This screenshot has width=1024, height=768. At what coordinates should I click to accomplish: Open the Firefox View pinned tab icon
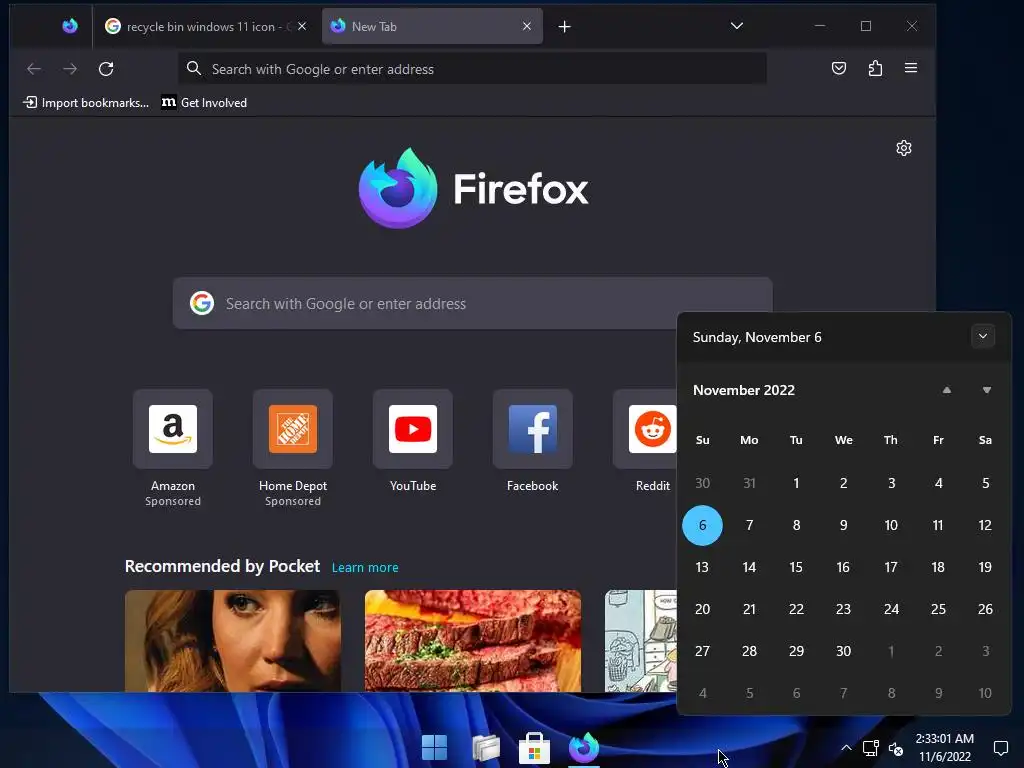pyautogui.click(x=70, y=26)
